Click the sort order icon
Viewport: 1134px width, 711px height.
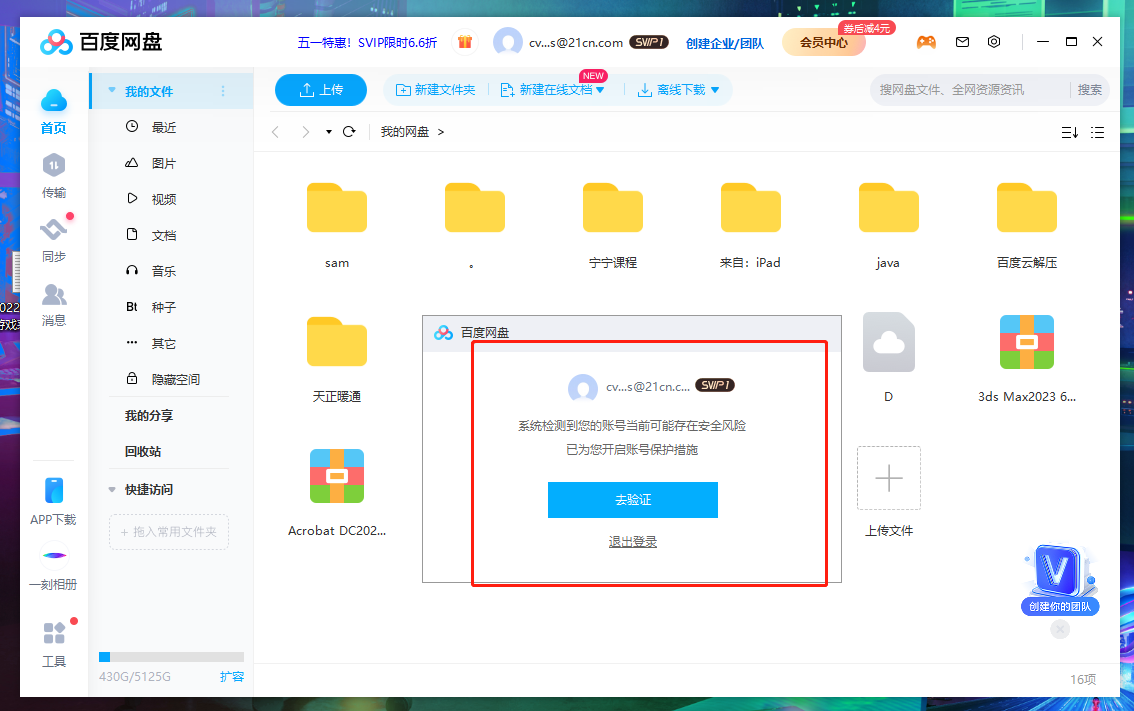tap(1070, 132)
